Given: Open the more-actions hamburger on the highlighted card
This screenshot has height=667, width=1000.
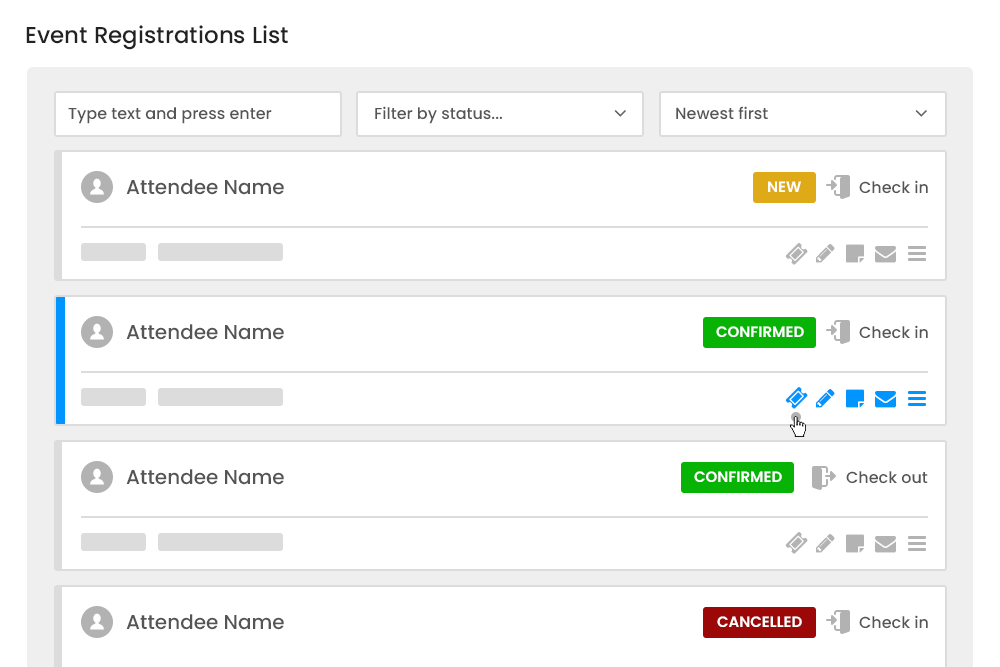Looking at the screenshot, I should click(916, 398).
